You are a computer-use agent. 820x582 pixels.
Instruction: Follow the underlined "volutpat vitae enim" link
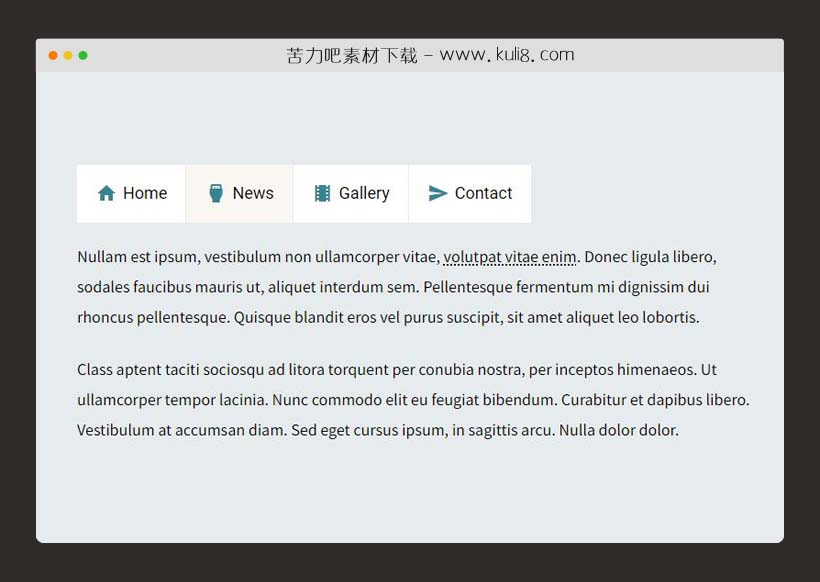tap(510, 257)
